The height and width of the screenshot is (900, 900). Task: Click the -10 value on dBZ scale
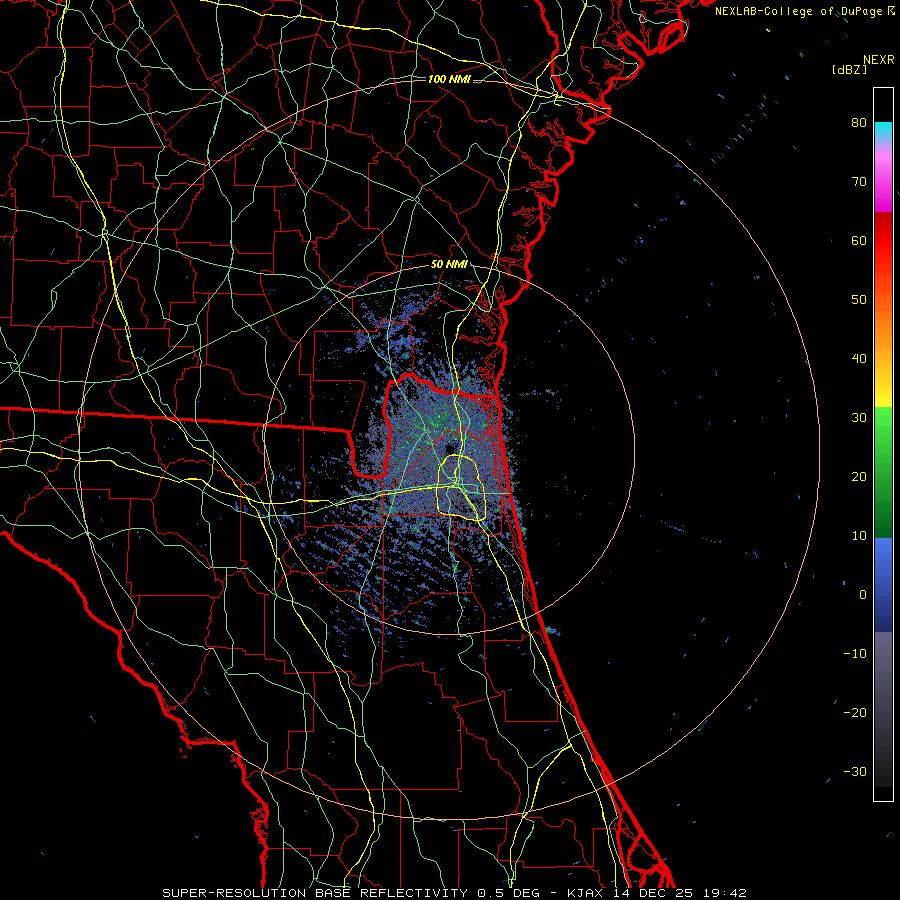point(855,654)
